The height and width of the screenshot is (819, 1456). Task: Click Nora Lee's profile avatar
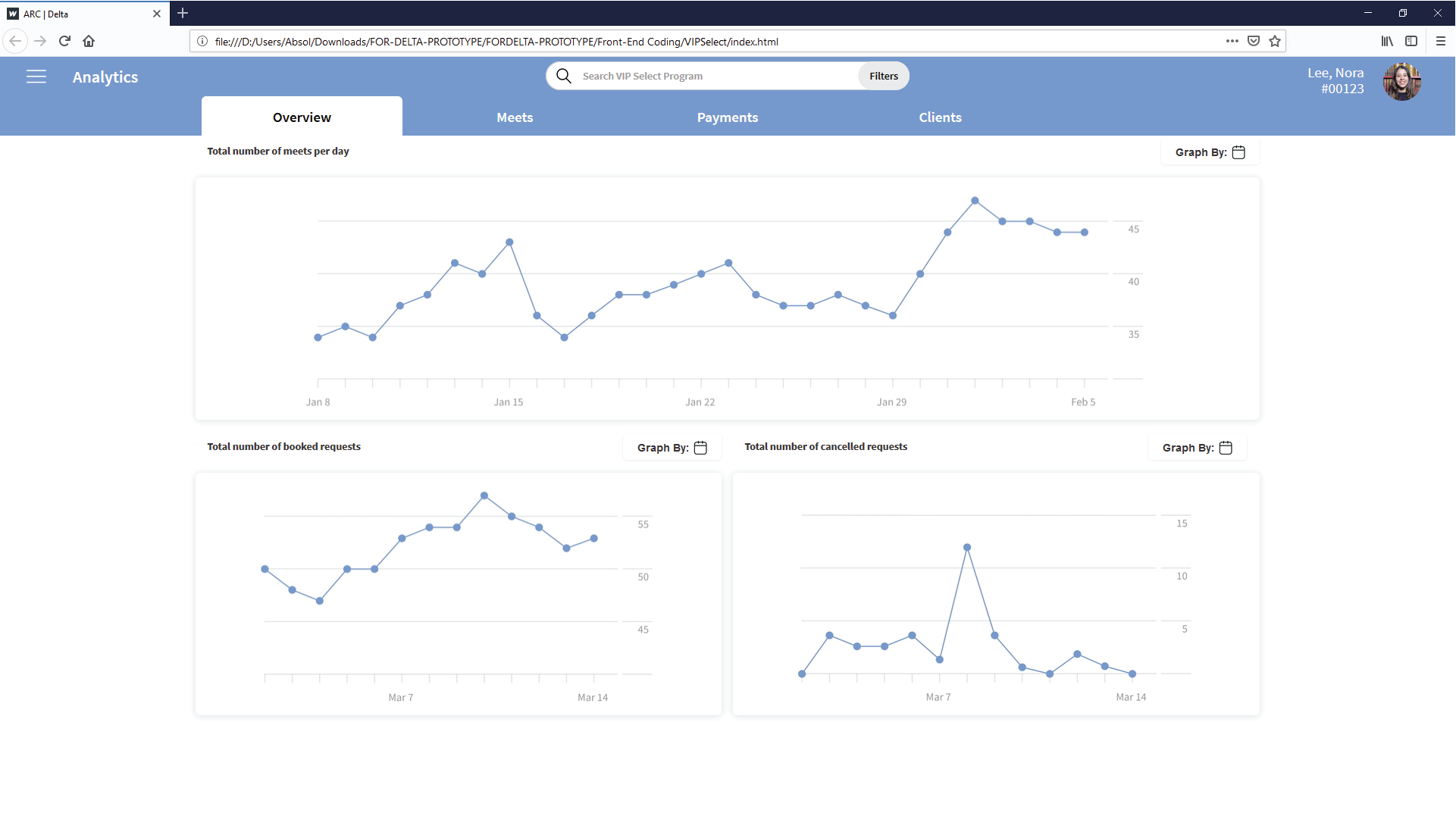(x=1401, y=81)
